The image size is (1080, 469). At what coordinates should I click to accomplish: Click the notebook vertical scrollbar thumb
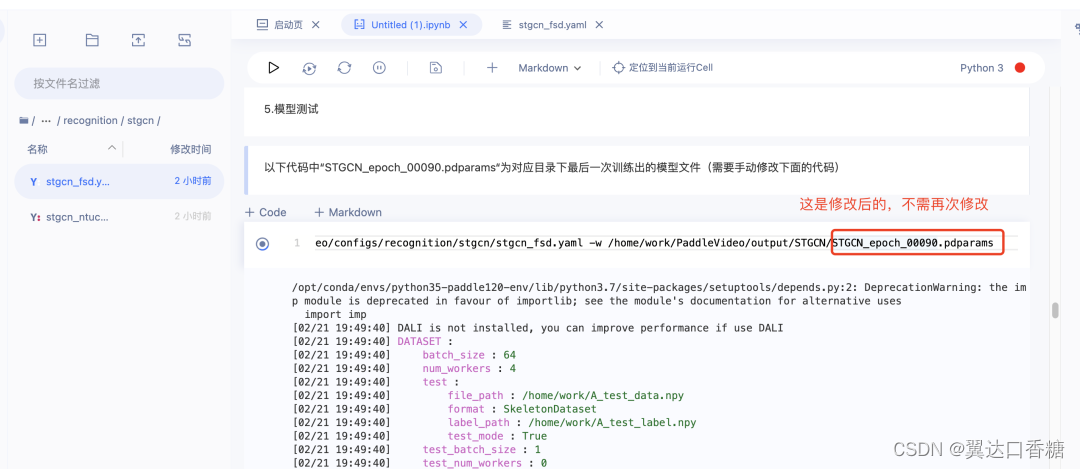pyautogui.click(x=1054, y=311)
